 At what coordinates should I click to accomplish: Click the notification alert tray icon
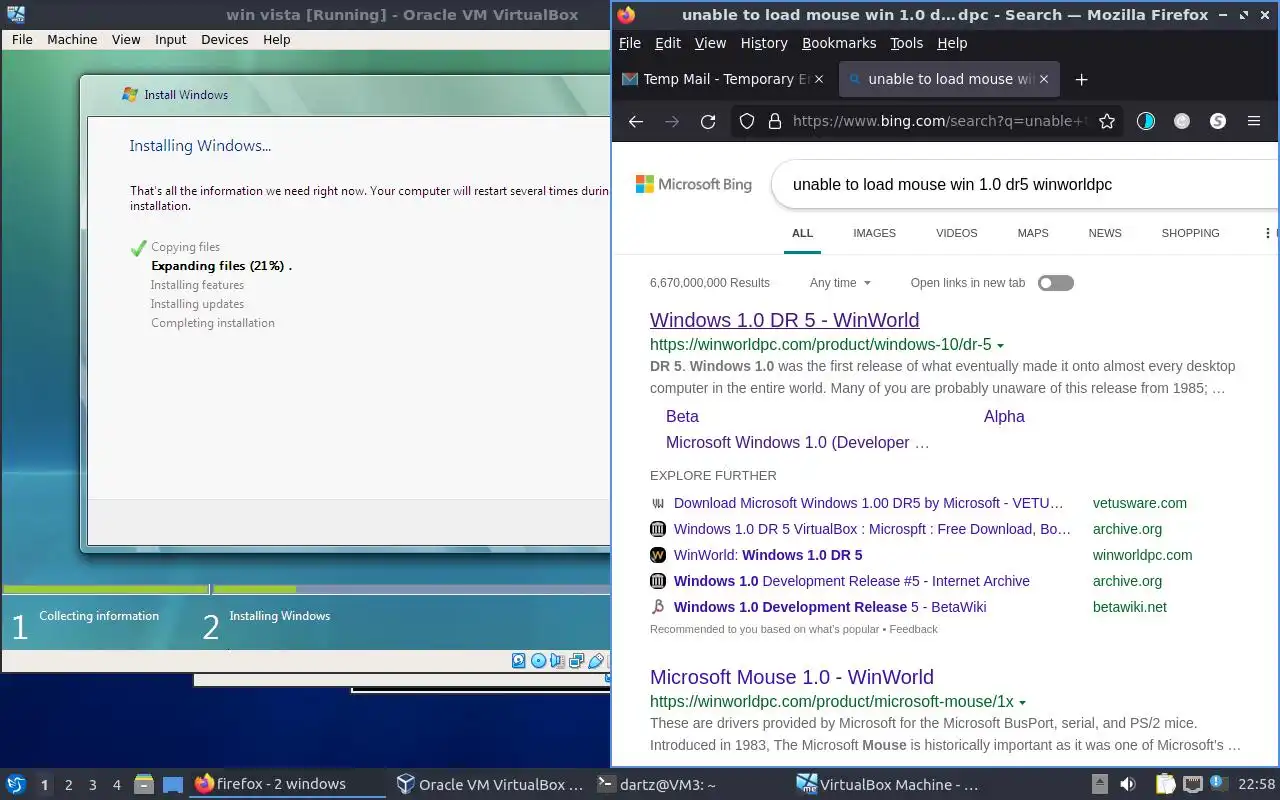[1218, 783]
